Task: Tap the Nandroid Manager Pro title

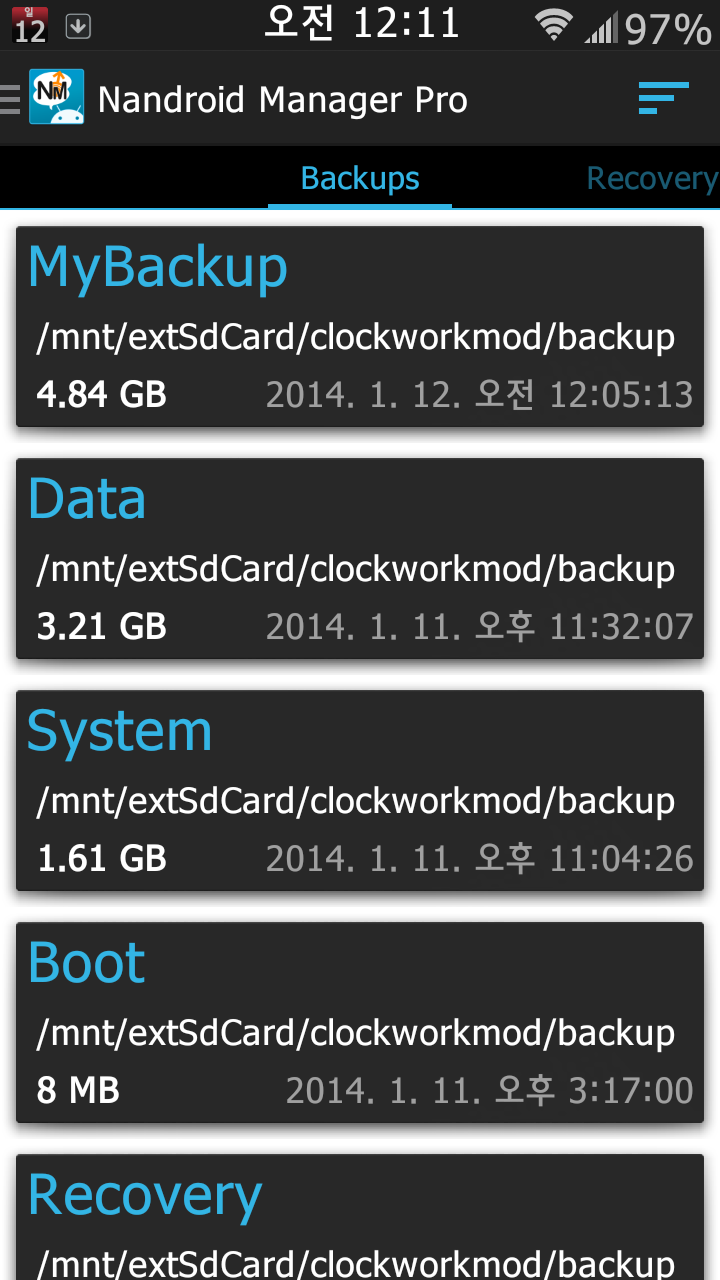Action: tap(283, 100)
